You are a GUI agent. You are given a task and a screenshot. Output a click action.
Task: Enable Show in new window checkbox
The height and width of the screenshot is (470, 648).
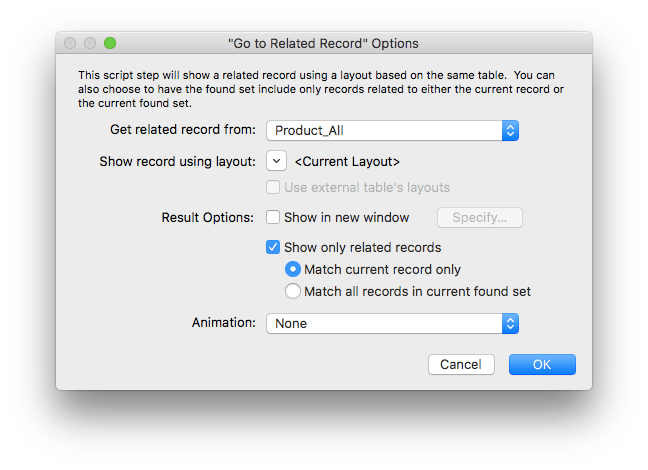(x=273, y=217)
